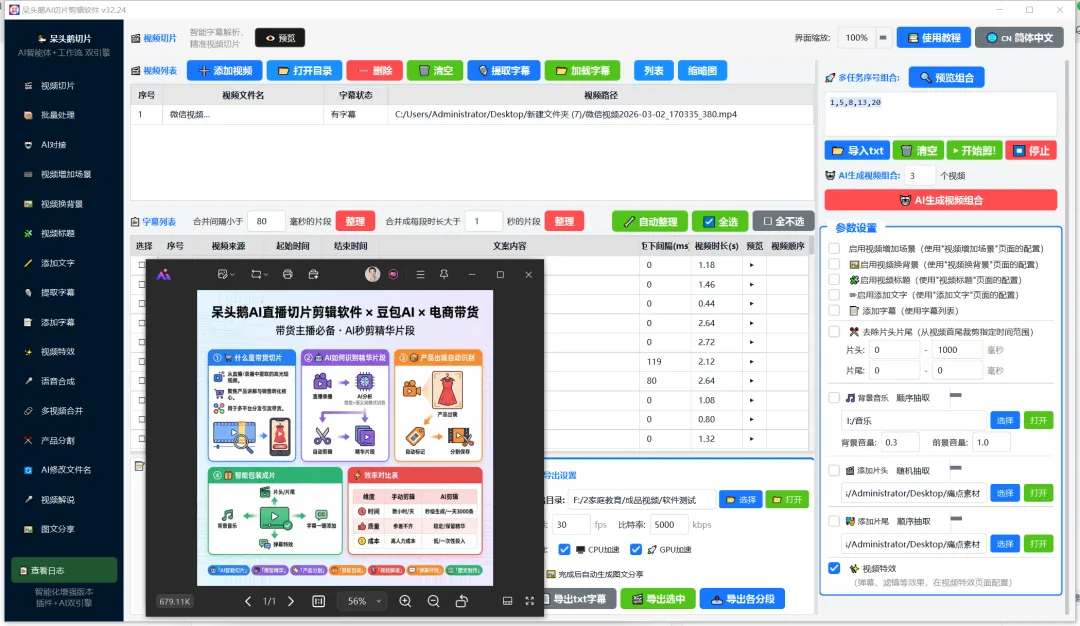Click 添加视频 button
Image resolution: width=1080 pixels, height=626 pixels.
(225, 70)
